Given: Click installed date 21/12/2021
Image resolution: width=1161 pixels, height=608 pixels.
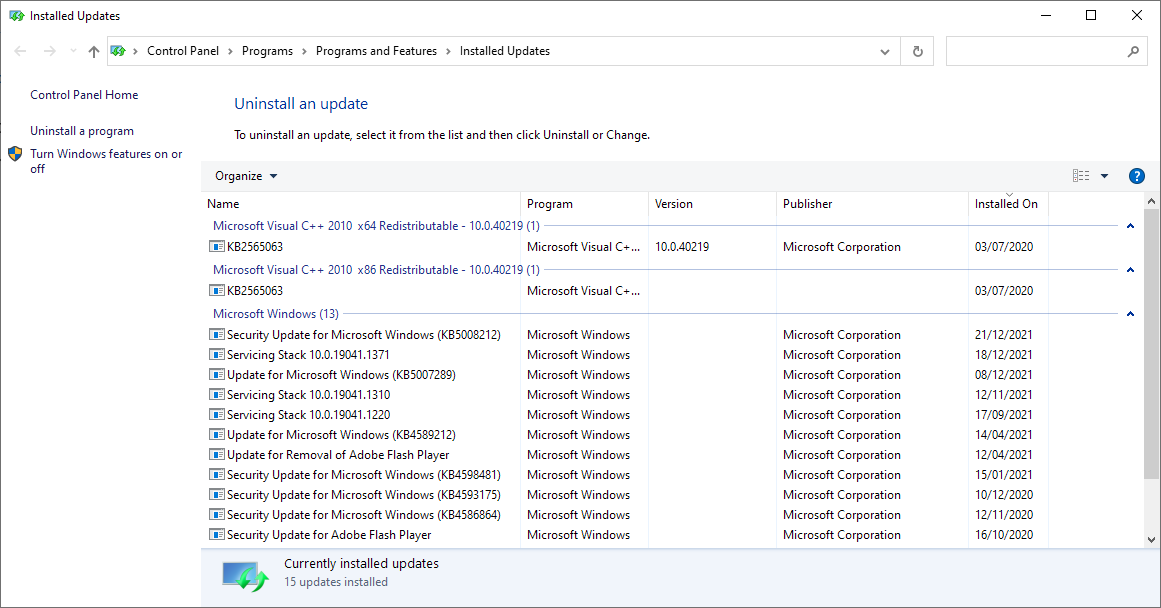Looking at the screenshot, I should 1003,335.
